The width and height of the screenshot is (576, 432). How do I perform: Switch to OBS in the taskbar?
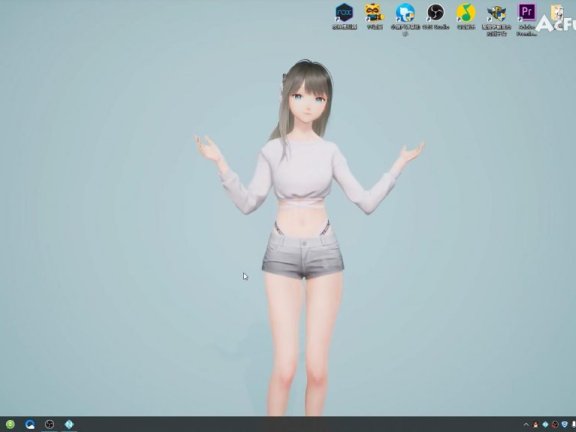pos(50,425)
